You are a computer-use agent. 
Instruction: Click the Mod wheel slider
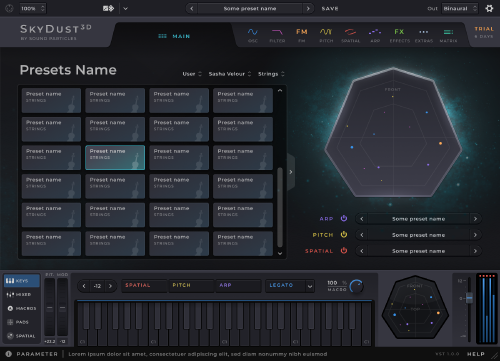tap(62, 307)
